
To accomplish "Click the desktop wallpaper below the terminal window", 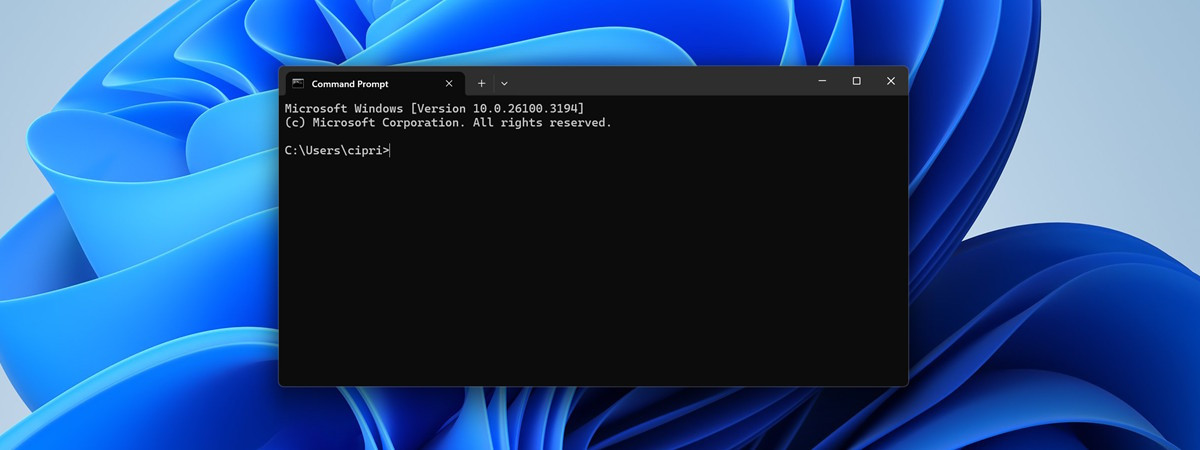I will 593,420.
